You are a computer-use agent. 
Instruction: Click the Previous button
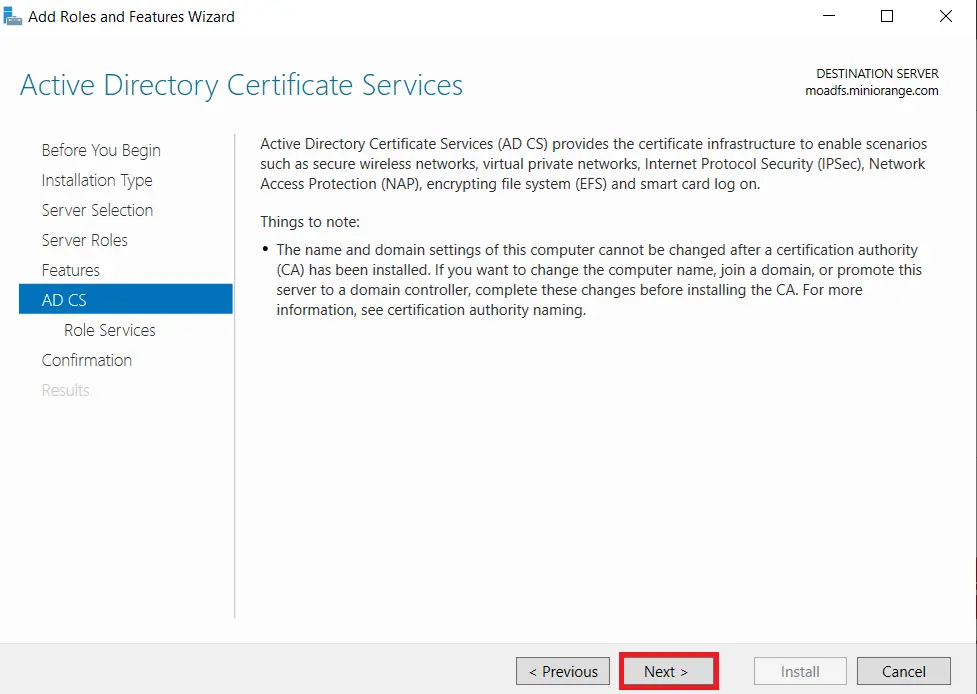(562, 671)
